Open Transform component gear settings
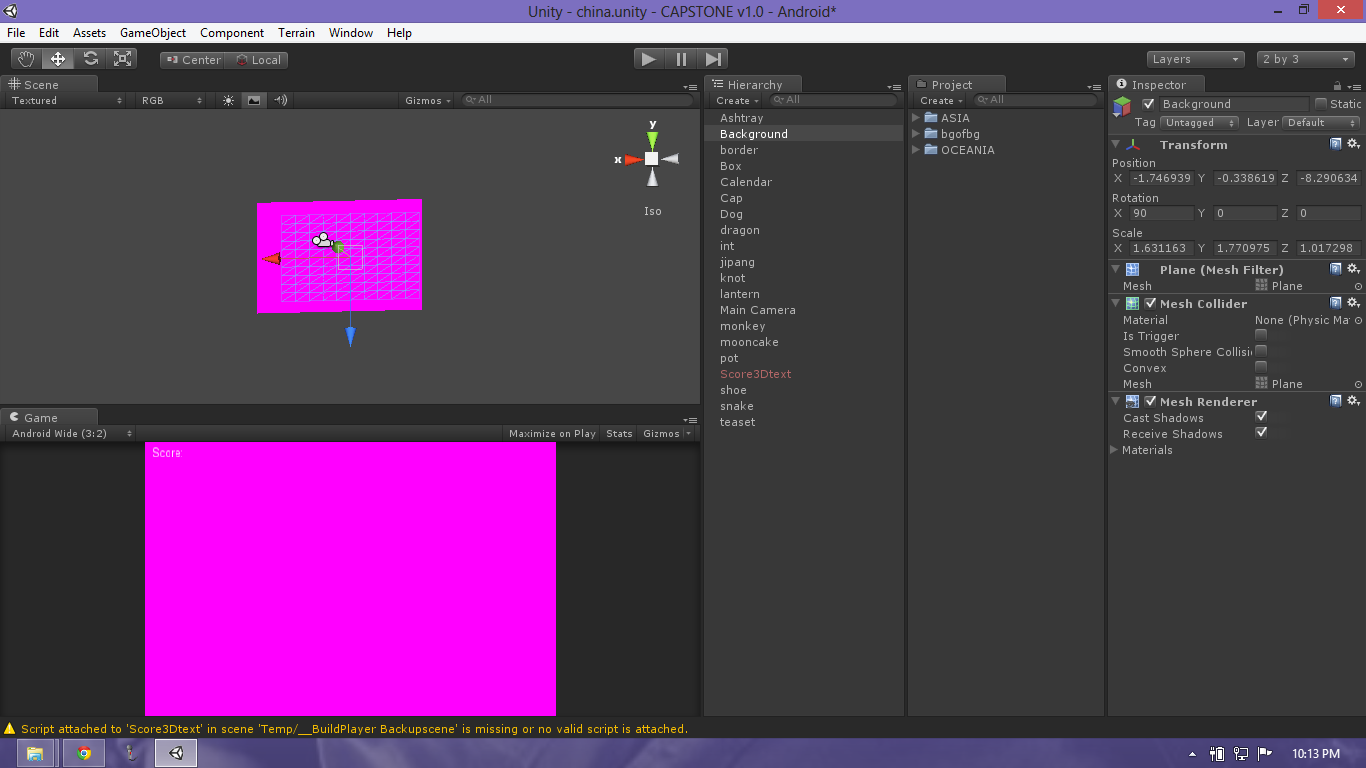This screenshot has width=1366, height=768. click(x=1353, y=144)
